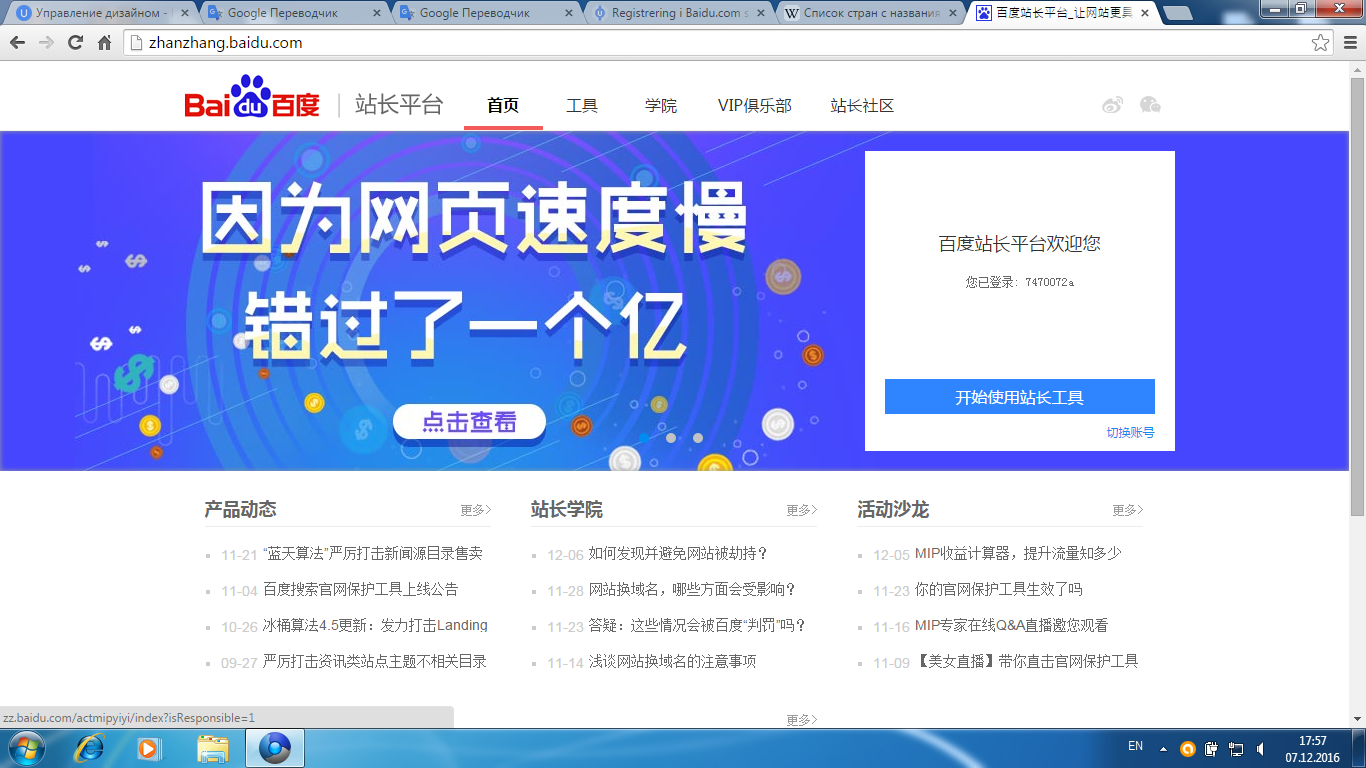Launch Internet Explorer from the taskbar

90,748
